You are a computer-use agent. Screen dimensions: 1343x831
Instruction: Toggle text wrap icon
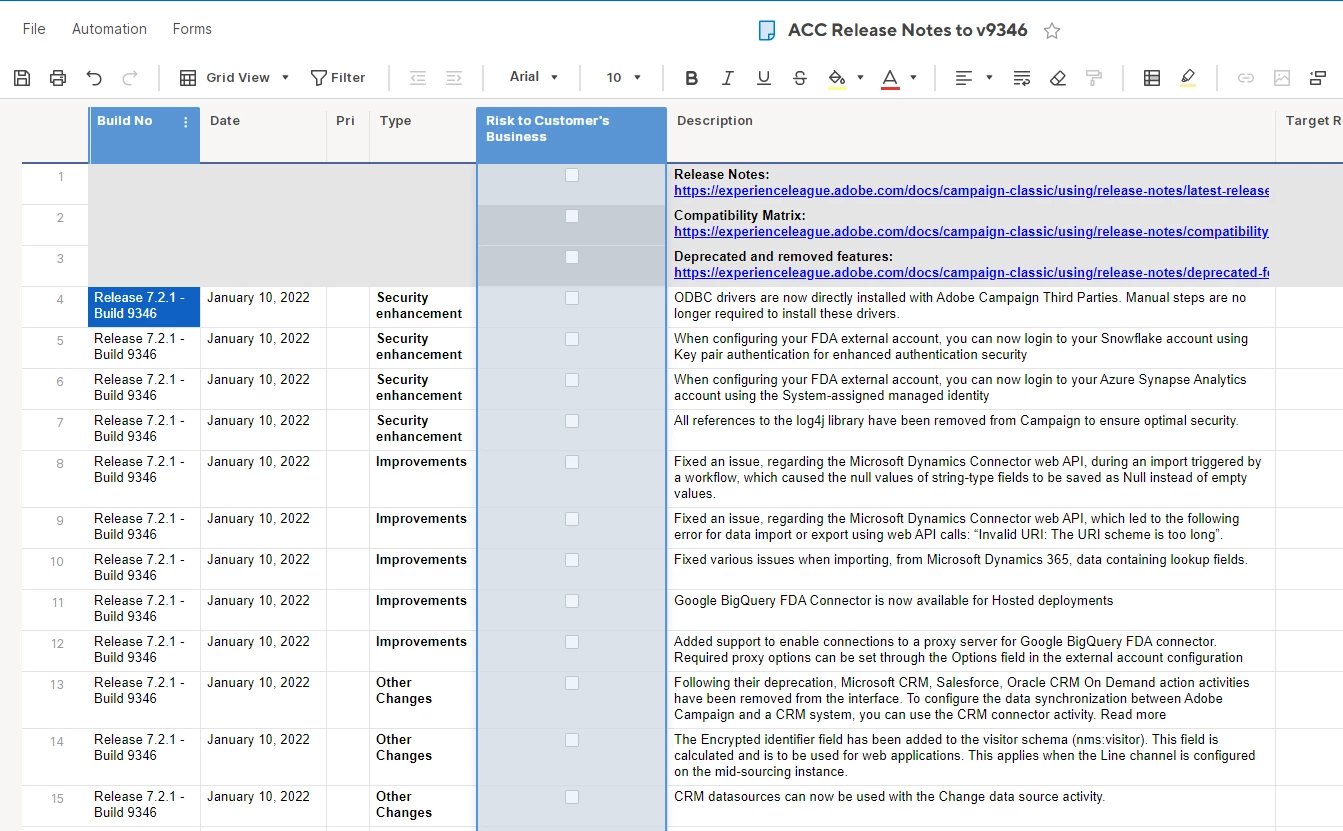tap(1022, 78)
